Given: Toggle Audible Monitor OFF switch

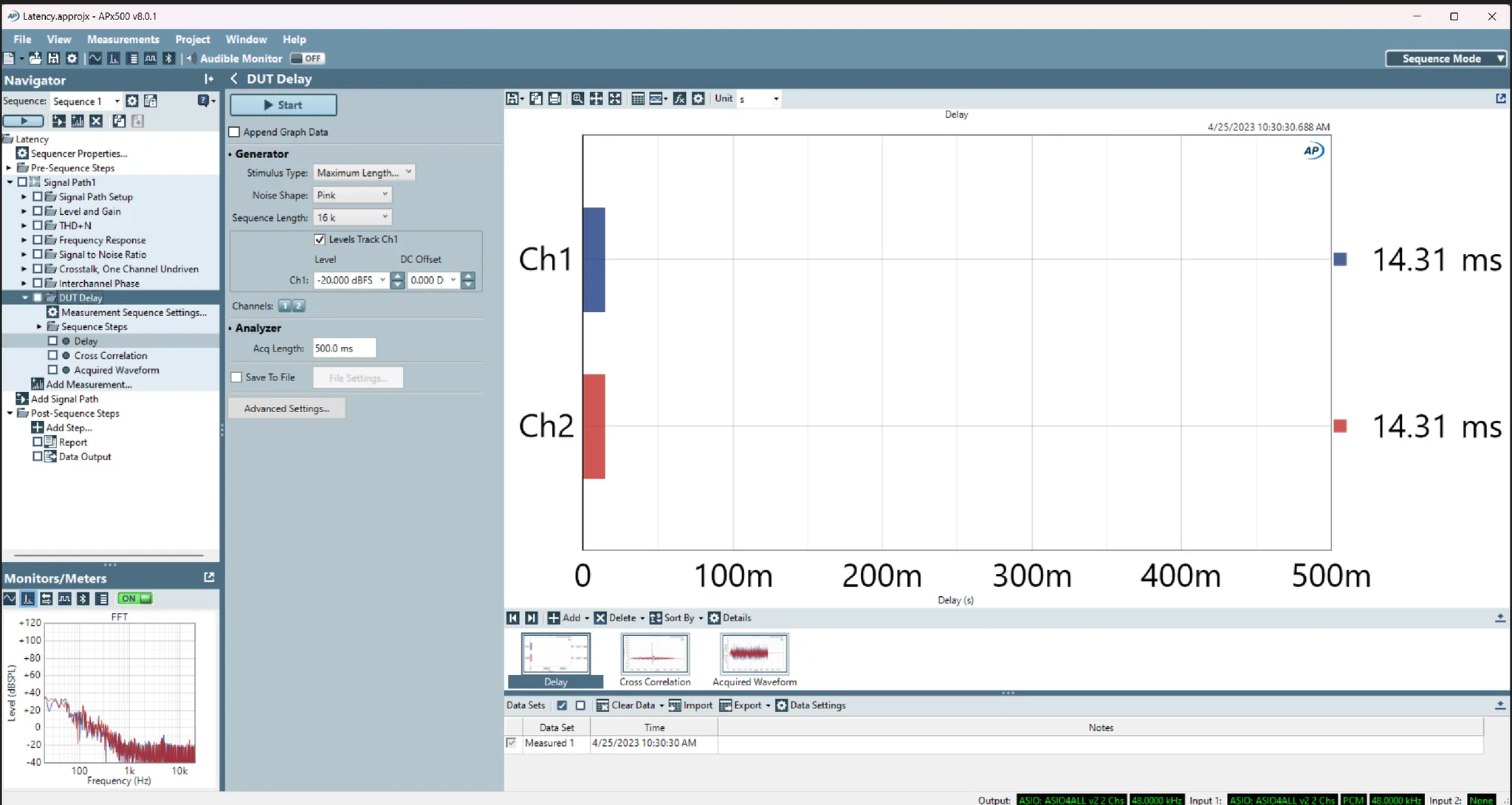Looking at the screenshot, I should tap(307, 58).
